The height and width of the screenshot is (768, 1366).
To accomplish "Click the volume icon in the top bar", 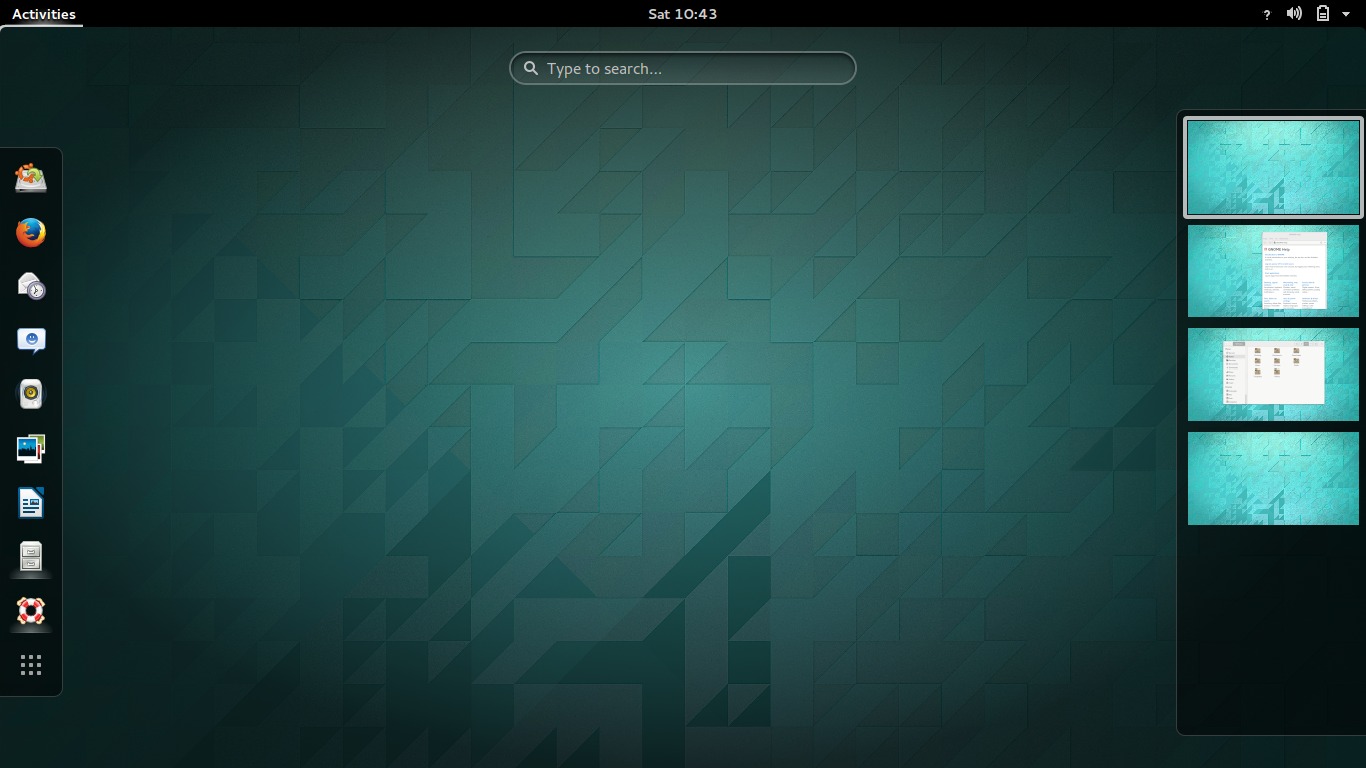I will click(x=1294, y=13).
